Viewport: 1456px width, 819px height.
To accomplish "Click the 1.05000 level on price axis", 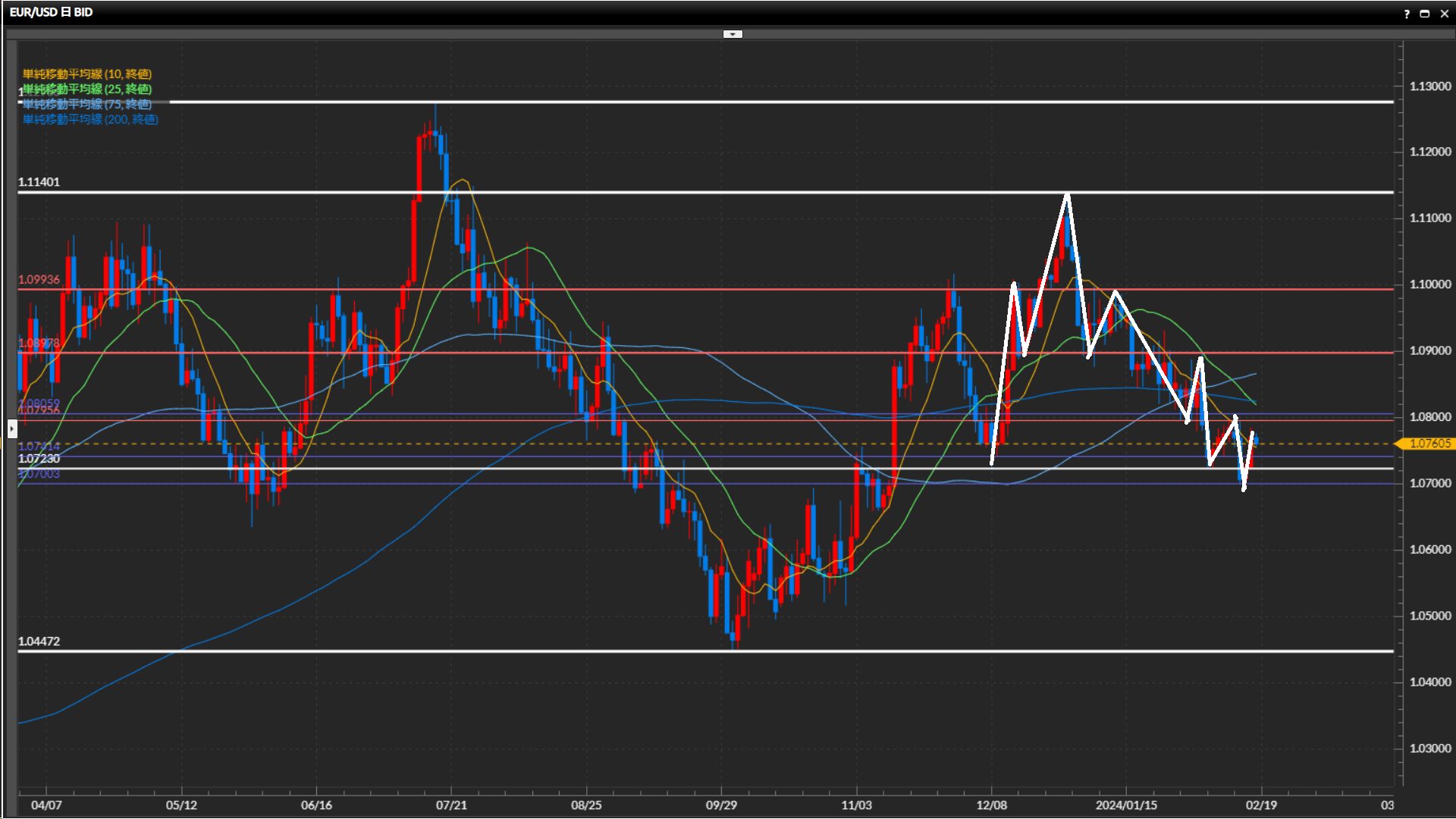I will click(1429, 616).
